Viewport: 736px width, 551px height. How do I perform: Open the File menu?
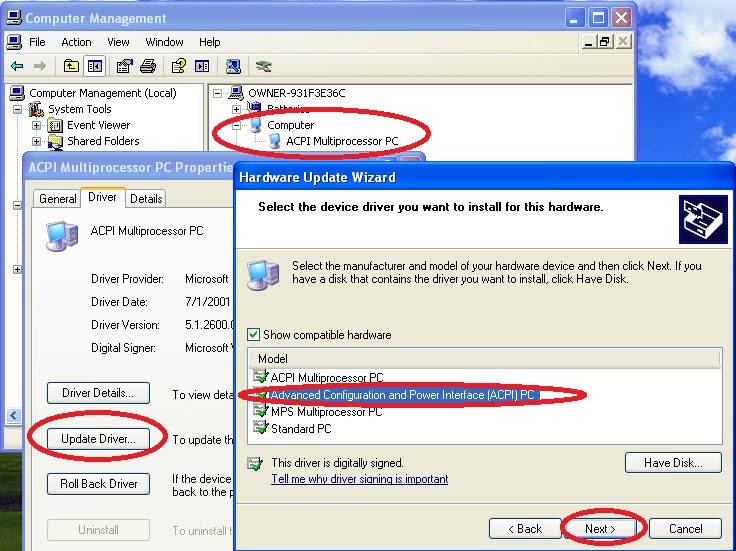[x=37, y=42]
